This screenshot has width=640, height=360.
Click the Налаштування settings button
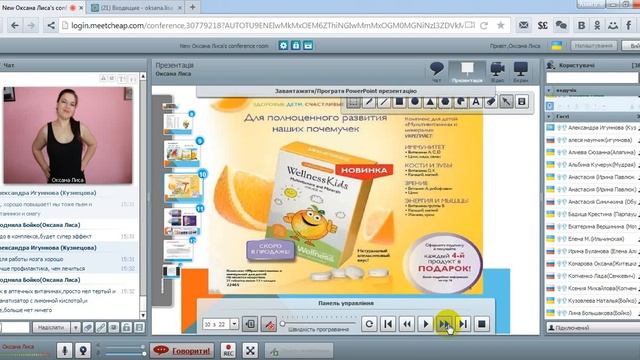click(593, 46)
